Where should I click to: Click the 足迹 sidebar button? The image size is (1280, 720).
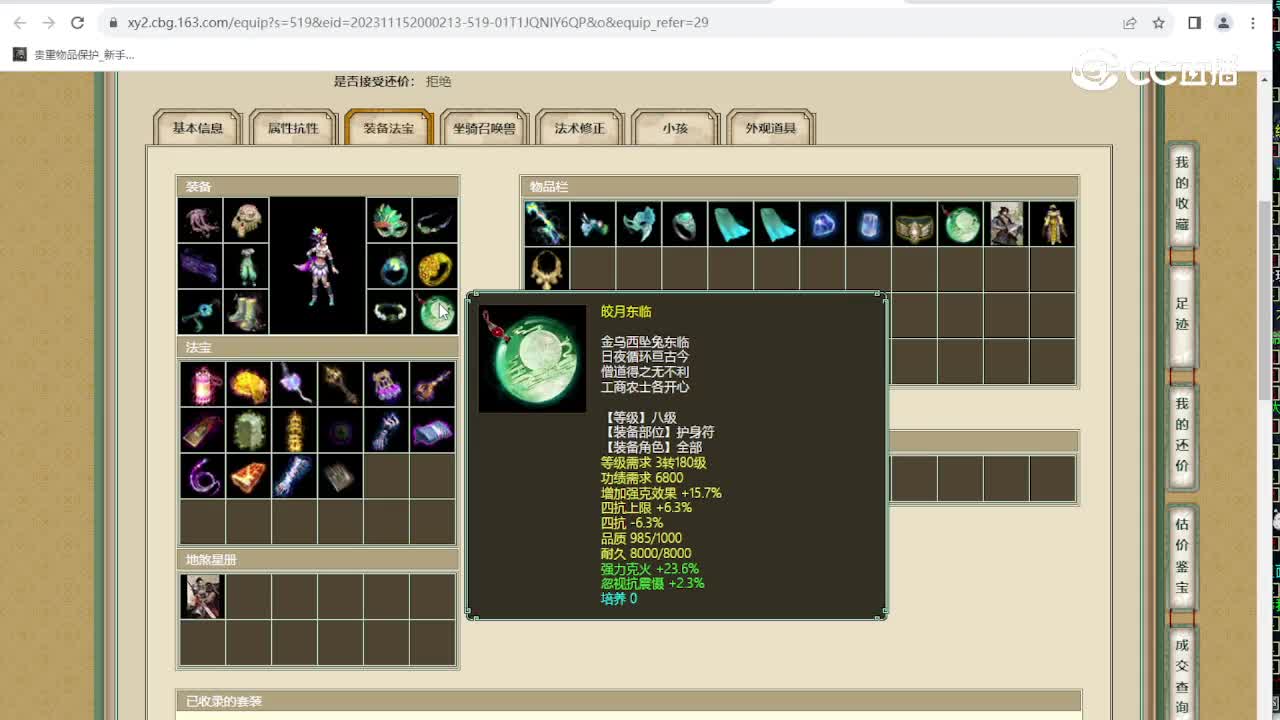(1182, 314)
